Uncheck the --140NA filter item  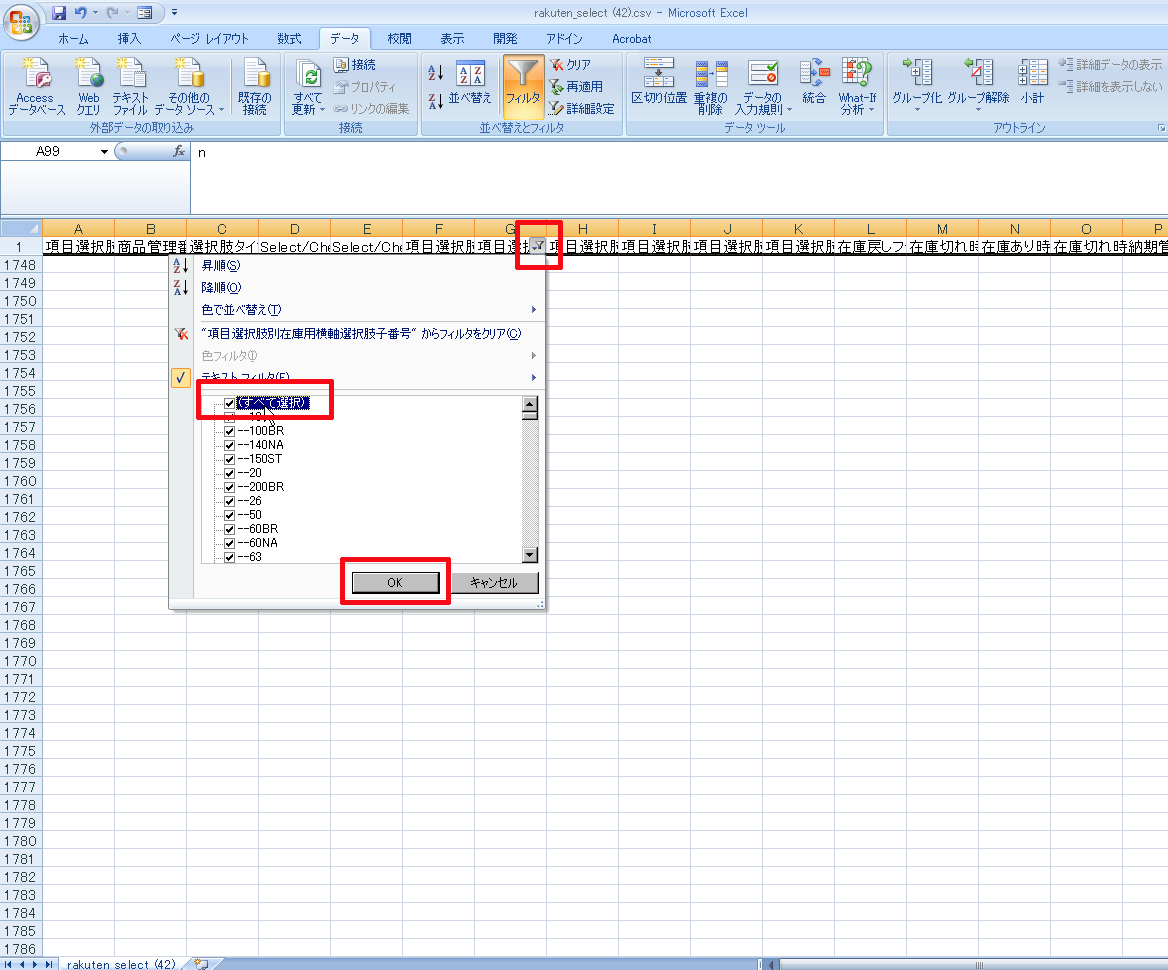click(x=229, y=445)
